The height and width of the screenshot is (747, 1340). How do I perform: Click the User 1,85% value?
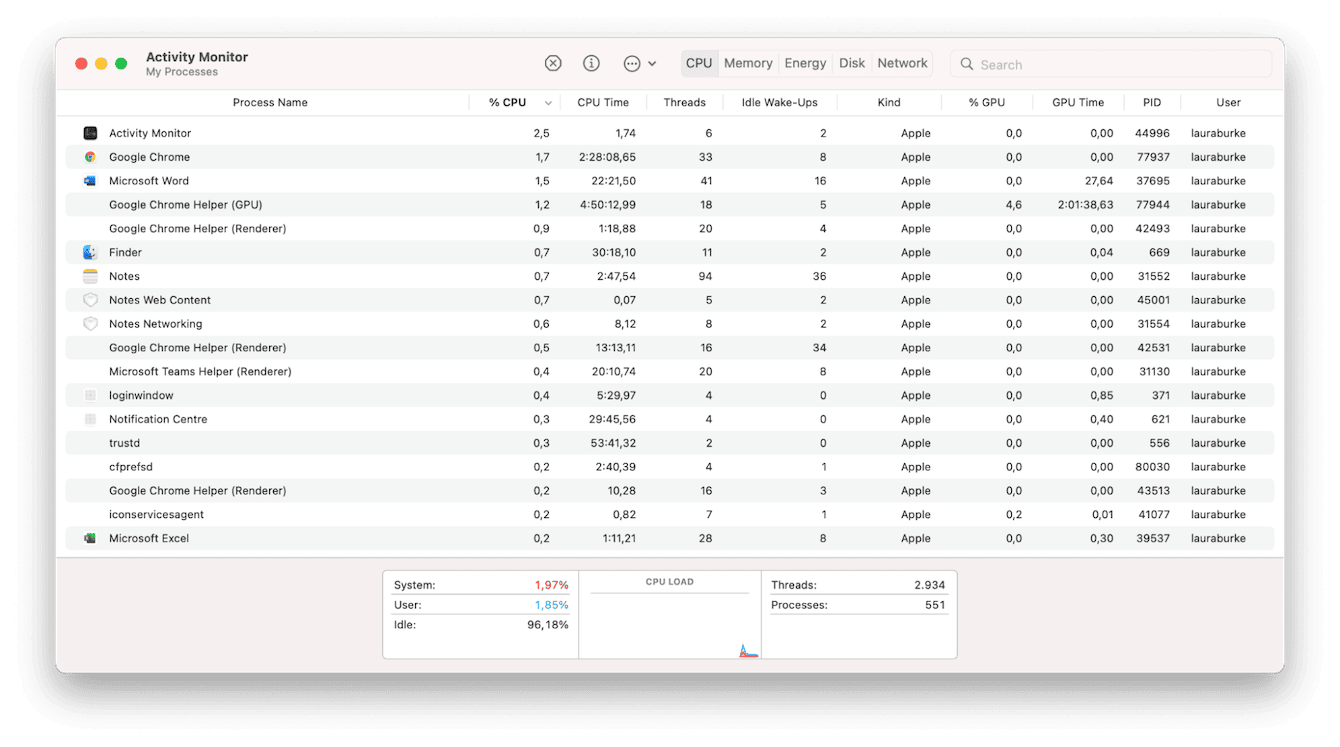(551, 605)
